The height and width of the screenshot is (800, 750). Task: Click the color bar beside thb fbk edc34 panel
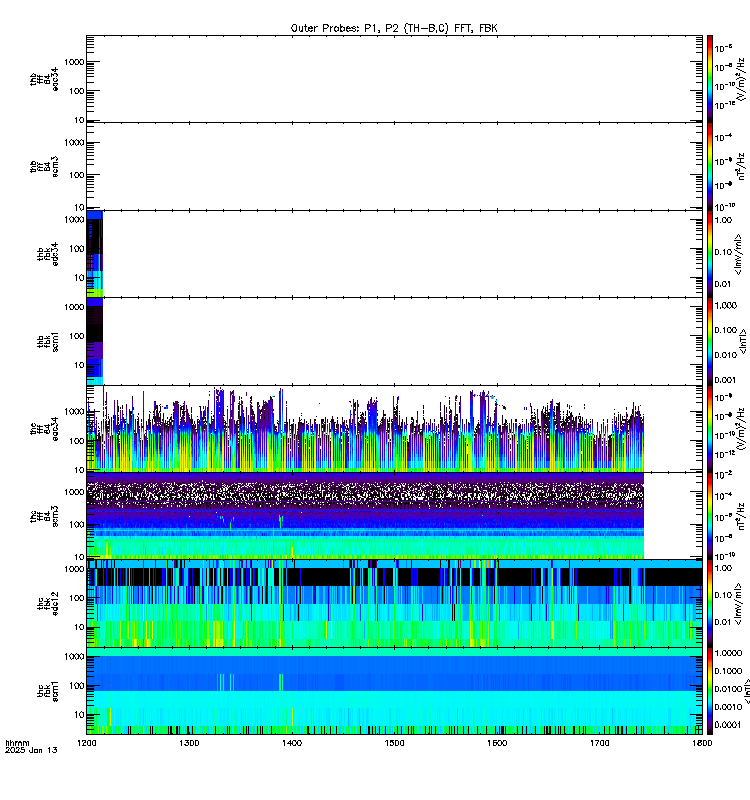coord(710,254)
